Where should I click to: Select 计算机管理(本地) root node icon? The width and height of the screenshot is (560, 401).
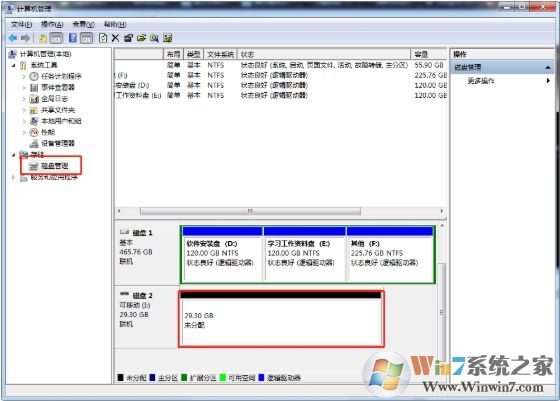pos(12,54)
